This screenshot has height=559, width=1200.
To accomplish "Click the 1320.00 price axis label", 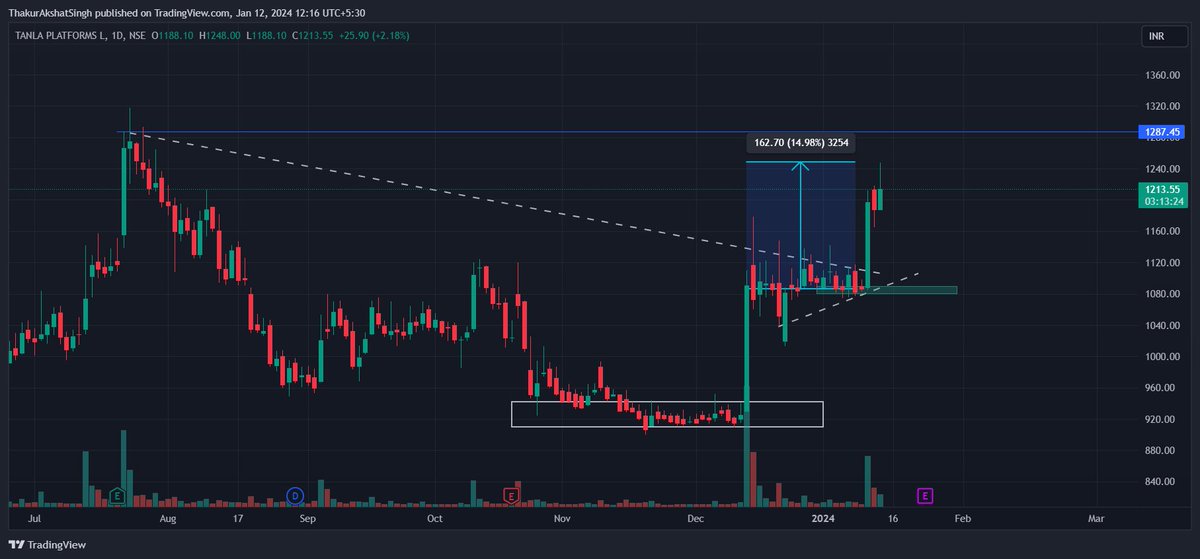I will click(1161, 106).
